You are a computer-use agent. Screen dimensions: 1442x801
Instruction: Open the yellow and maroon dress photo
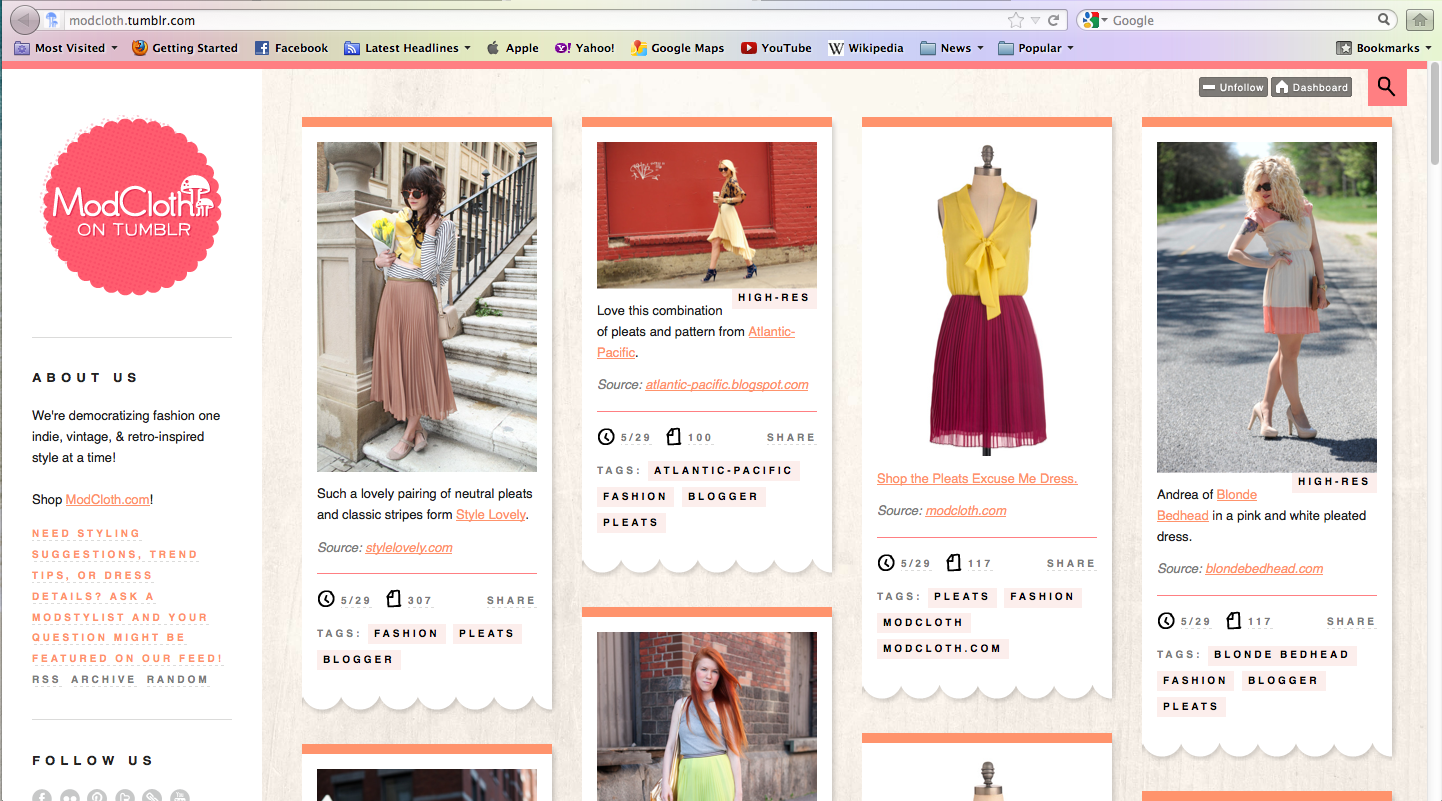(x=987, y=297)
